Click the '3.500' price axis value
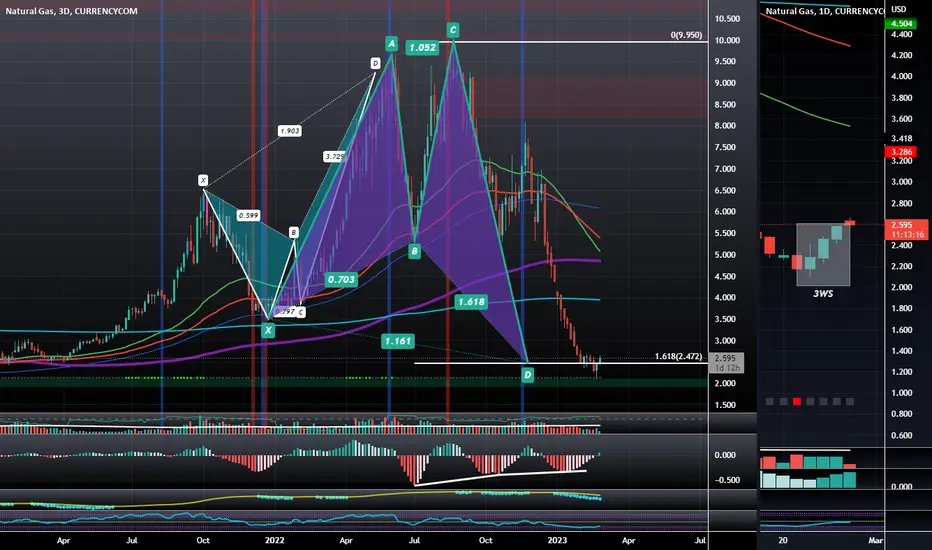 pos(725,319)
